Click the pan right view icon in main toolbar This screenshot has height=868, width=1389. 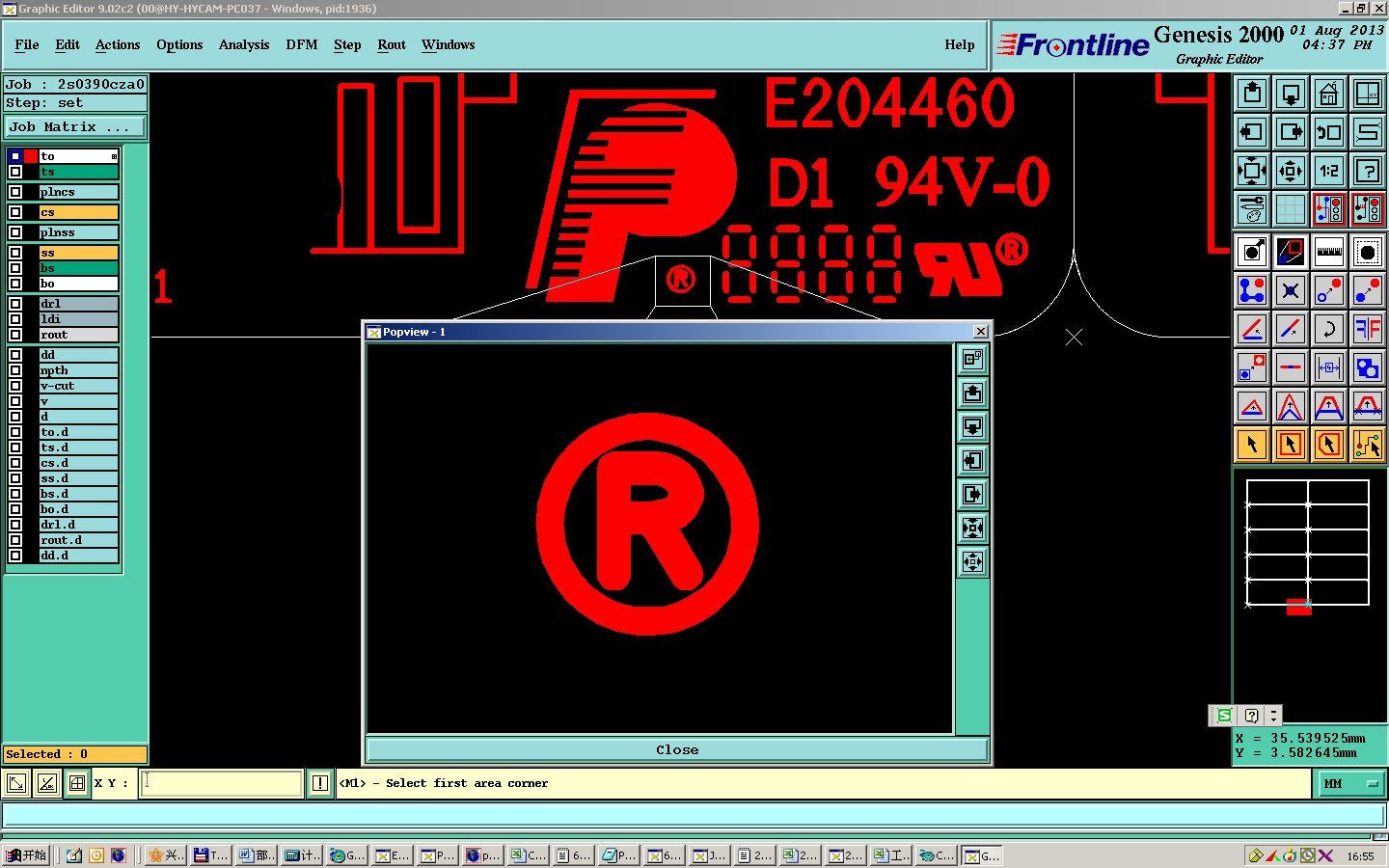click(x=1291, y=132)
